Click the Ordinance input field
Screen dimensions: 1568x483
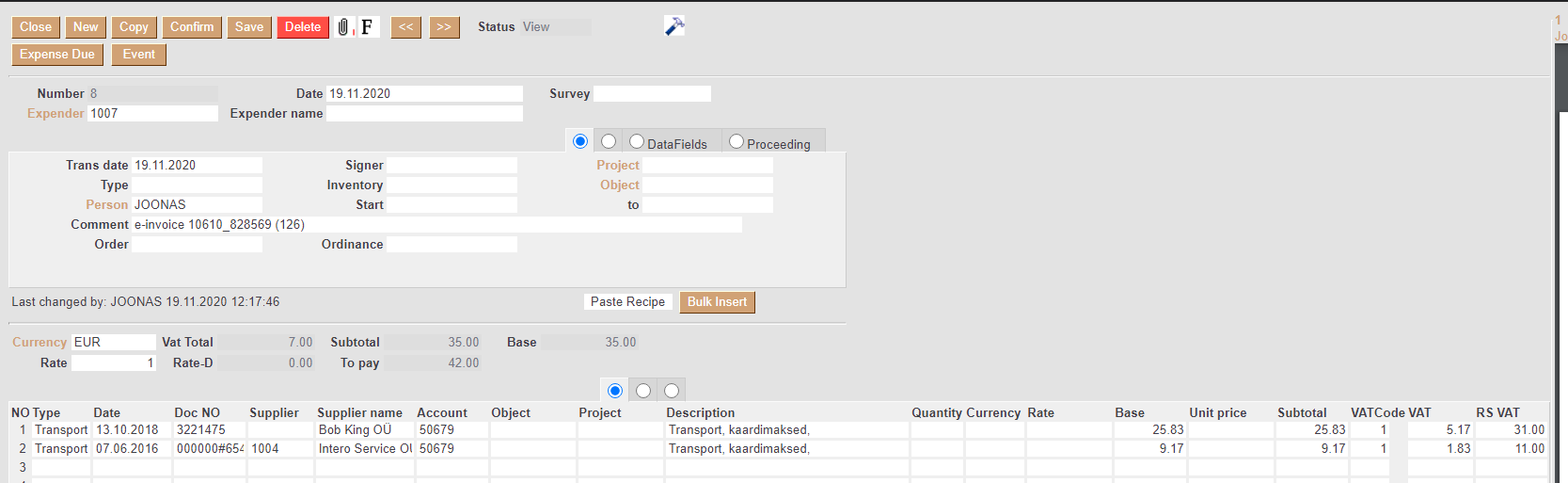click(451, 244)
